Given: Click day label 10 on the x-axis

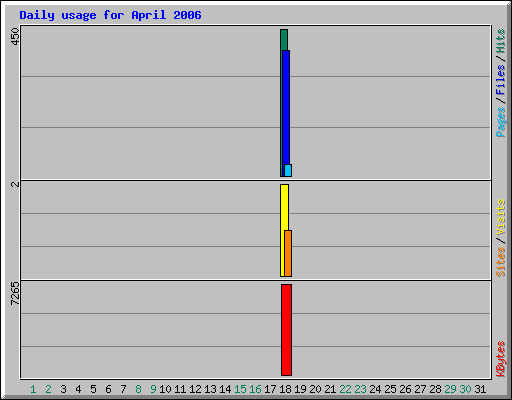Looking at the screenshot, I should (165, 389).
